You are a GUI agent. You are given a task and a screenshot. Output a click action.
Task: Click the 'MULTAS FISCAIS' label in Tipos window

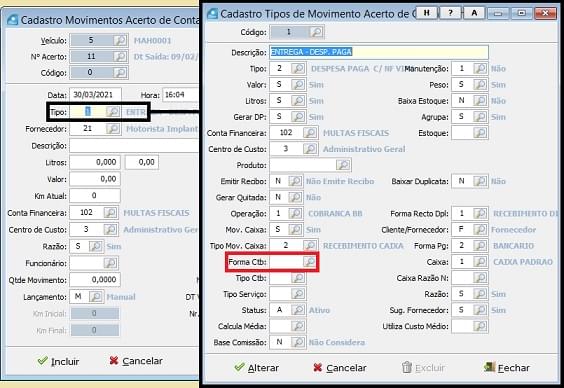click(356, 133)
